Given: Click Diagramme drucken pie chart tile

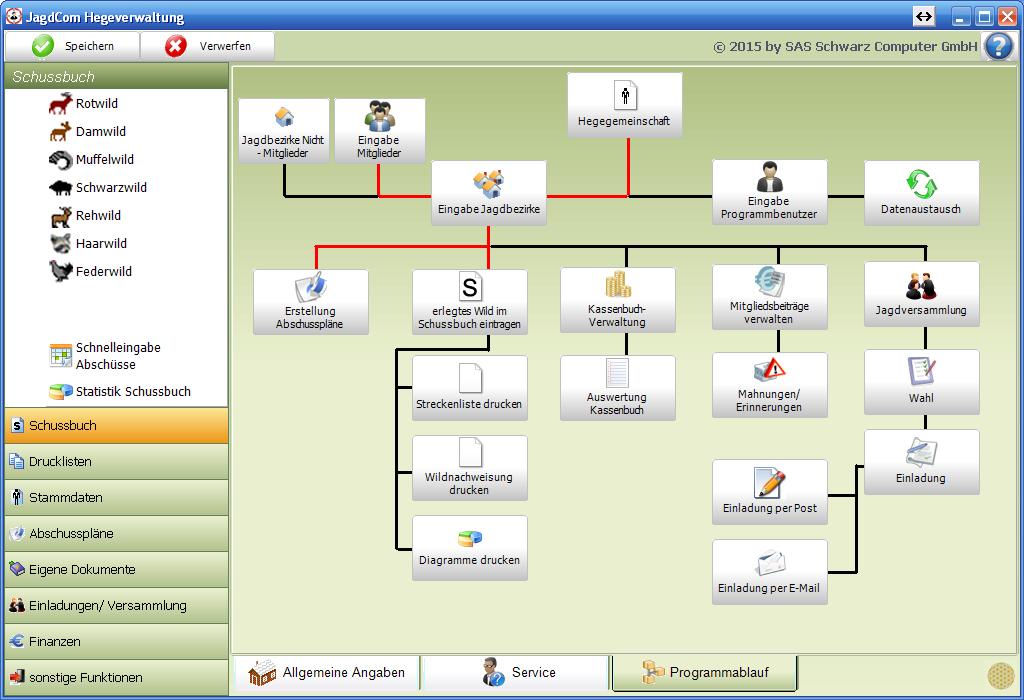Looking at the screenshot, I should [x=469, y=547].
